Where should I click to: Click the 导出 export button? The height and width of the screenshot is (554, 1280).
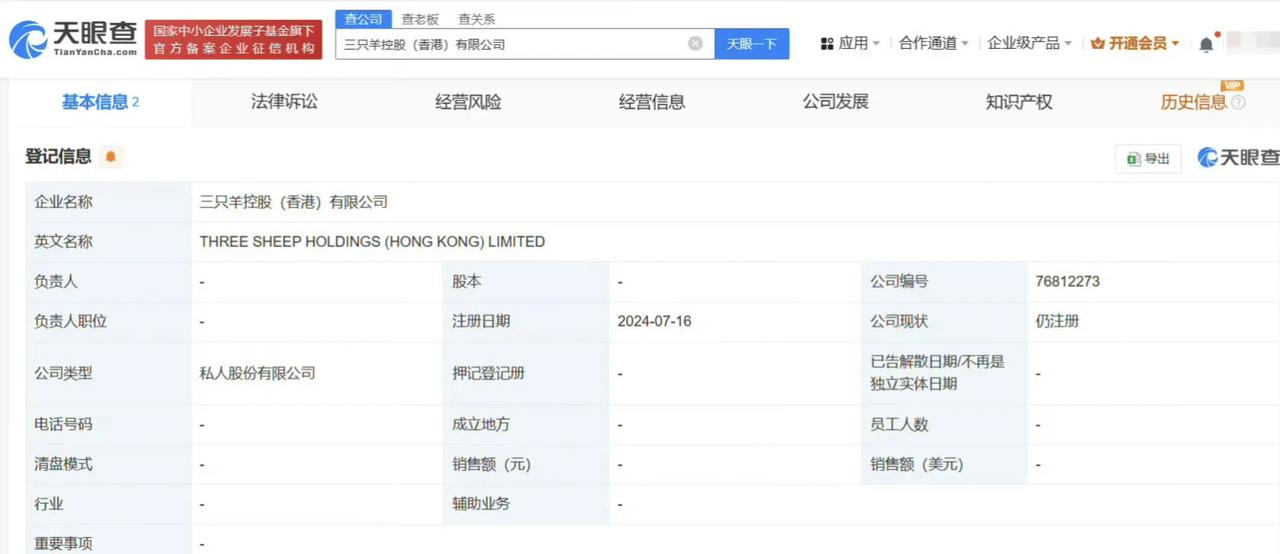[x=1148, y=158]
